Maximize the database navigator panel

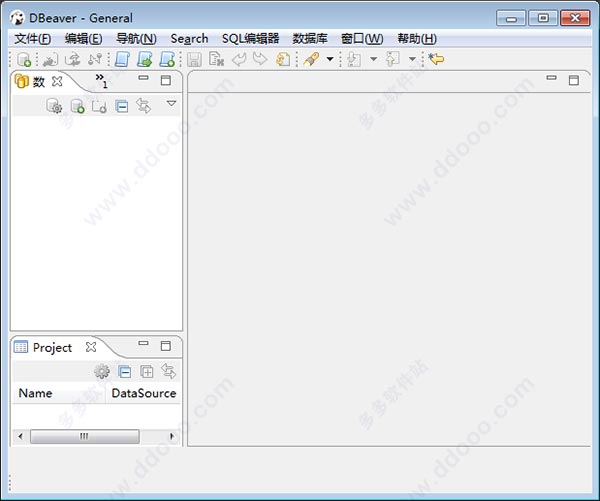point(166,80)
